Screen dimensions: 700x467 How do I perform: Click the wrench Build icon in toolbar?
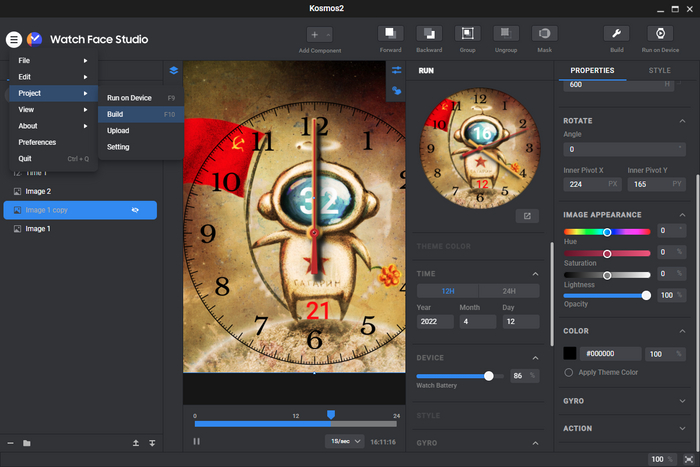616,34
